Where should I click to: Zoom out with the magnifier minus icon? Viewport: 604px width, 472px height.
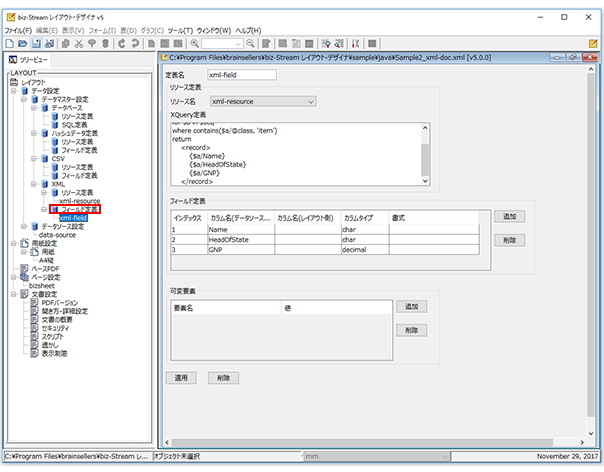click(250, 44)
